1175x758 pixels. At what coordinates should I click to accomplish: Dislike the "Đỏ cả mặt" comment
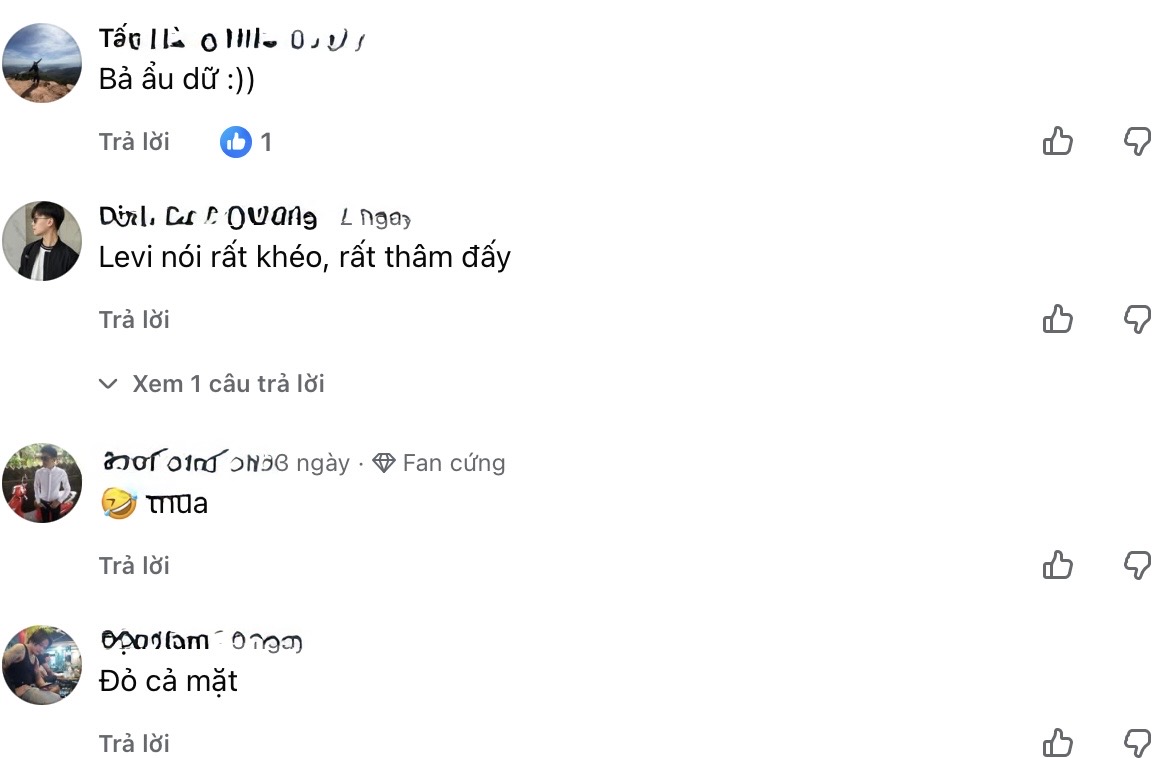[1137, 742]
